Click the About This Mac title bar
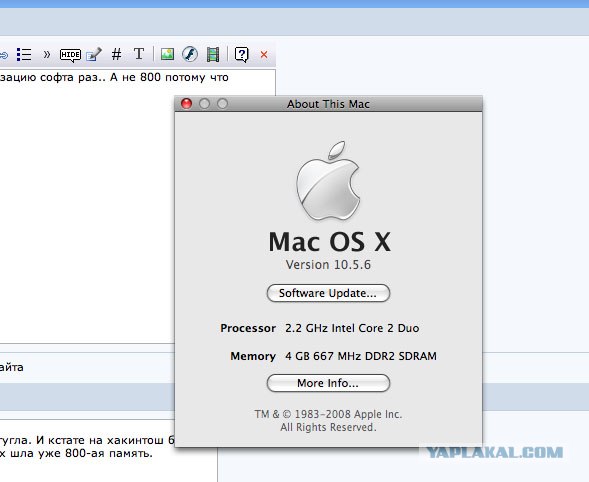The height and width of the screenshot is (482, 589). 328,104
